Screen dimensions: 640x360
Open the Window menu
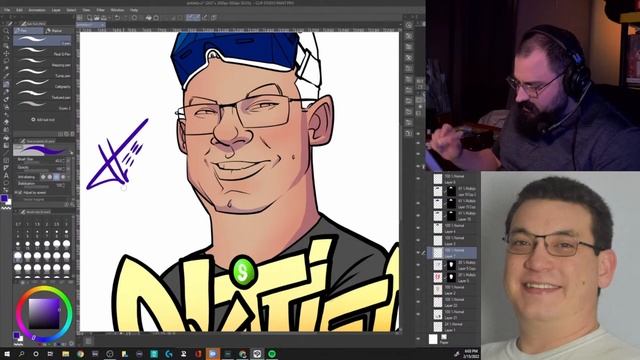coord(117,10)
